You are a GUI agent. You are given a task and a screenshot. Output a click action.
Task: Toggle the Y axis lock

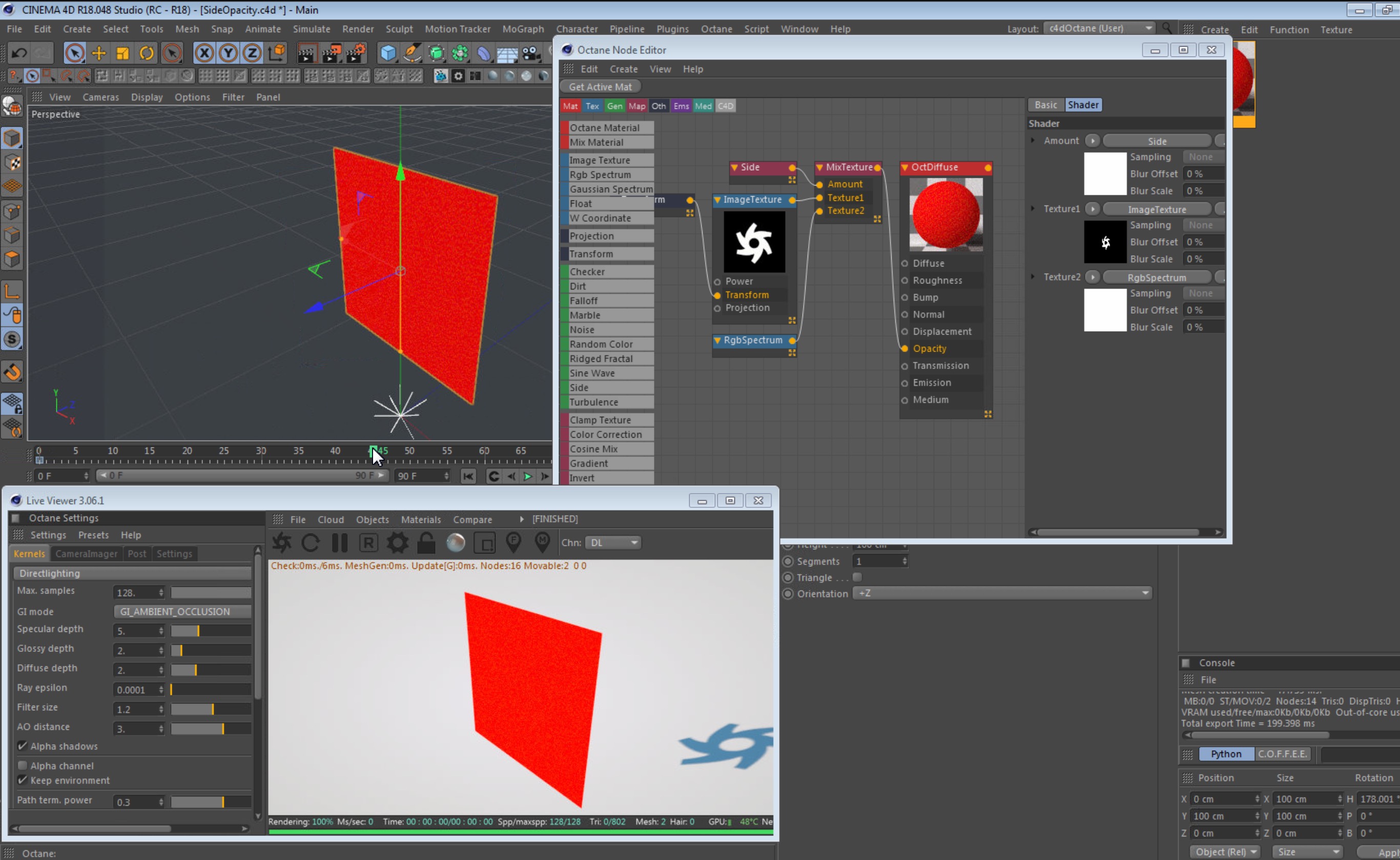click(x=228, y=53)
